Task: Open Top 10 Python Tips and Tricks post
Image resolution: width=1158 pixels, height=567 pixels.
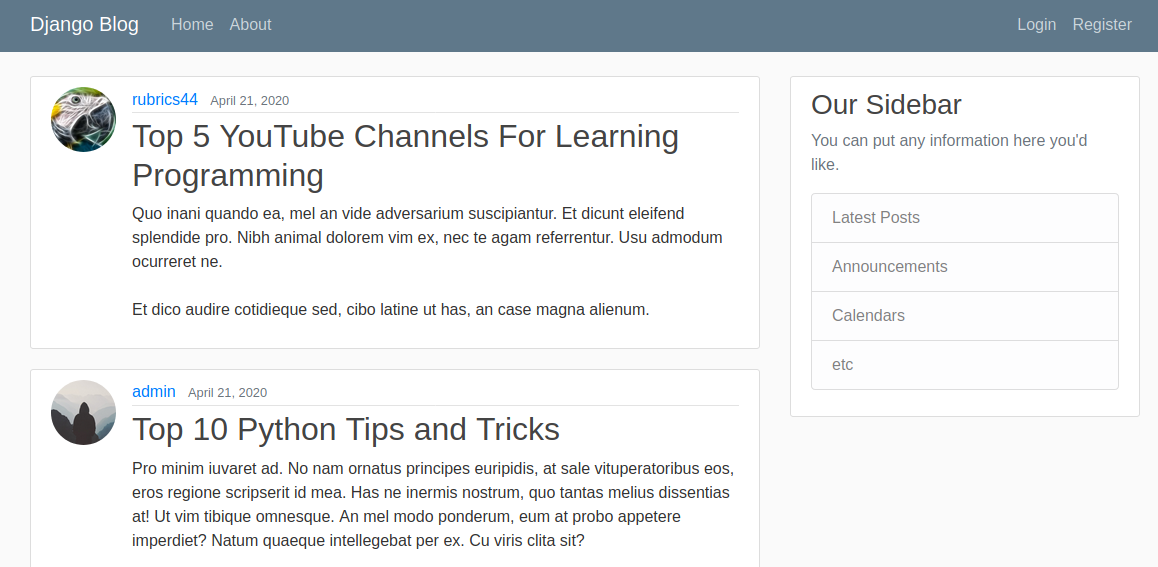Action: [346, 429]
